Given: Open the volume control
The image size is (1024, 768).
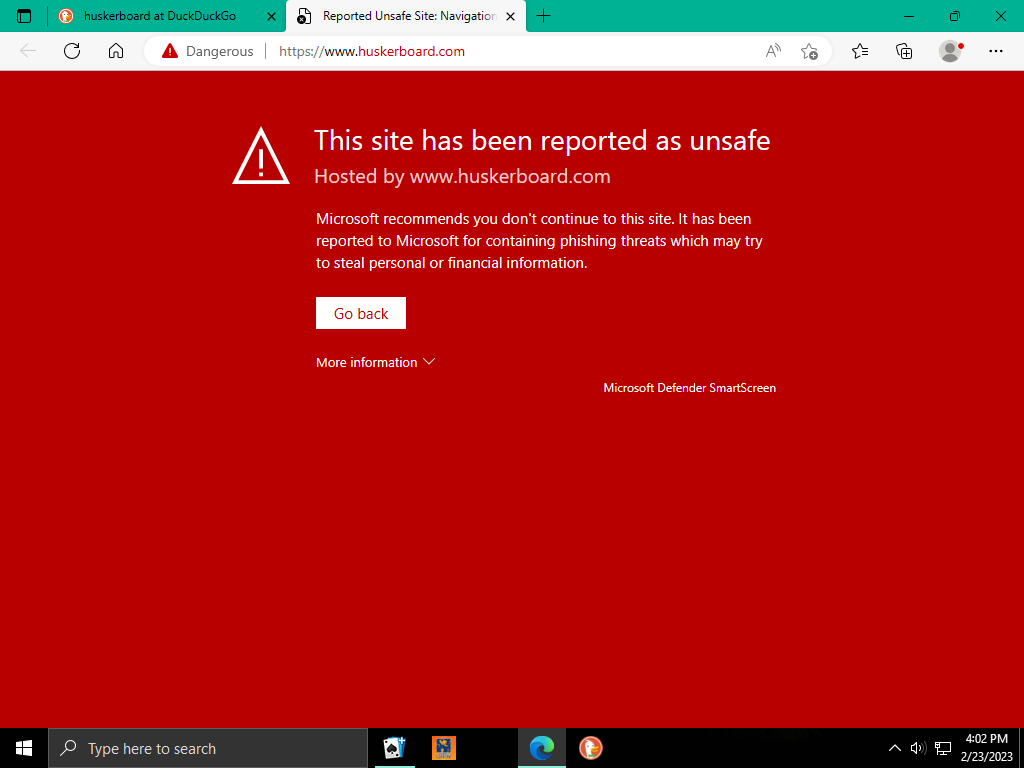Looking at the screenshot, I should pos(918,748).
